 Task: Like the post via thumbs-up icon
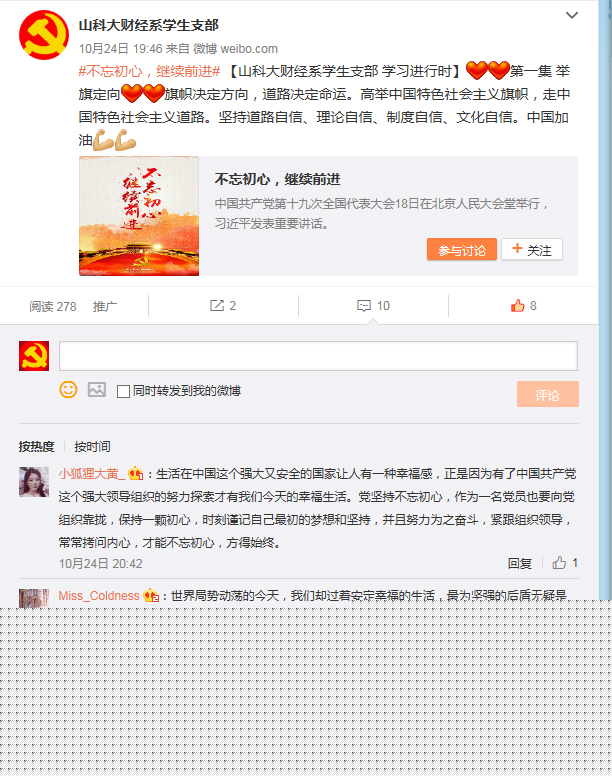[x=518, y=305]
